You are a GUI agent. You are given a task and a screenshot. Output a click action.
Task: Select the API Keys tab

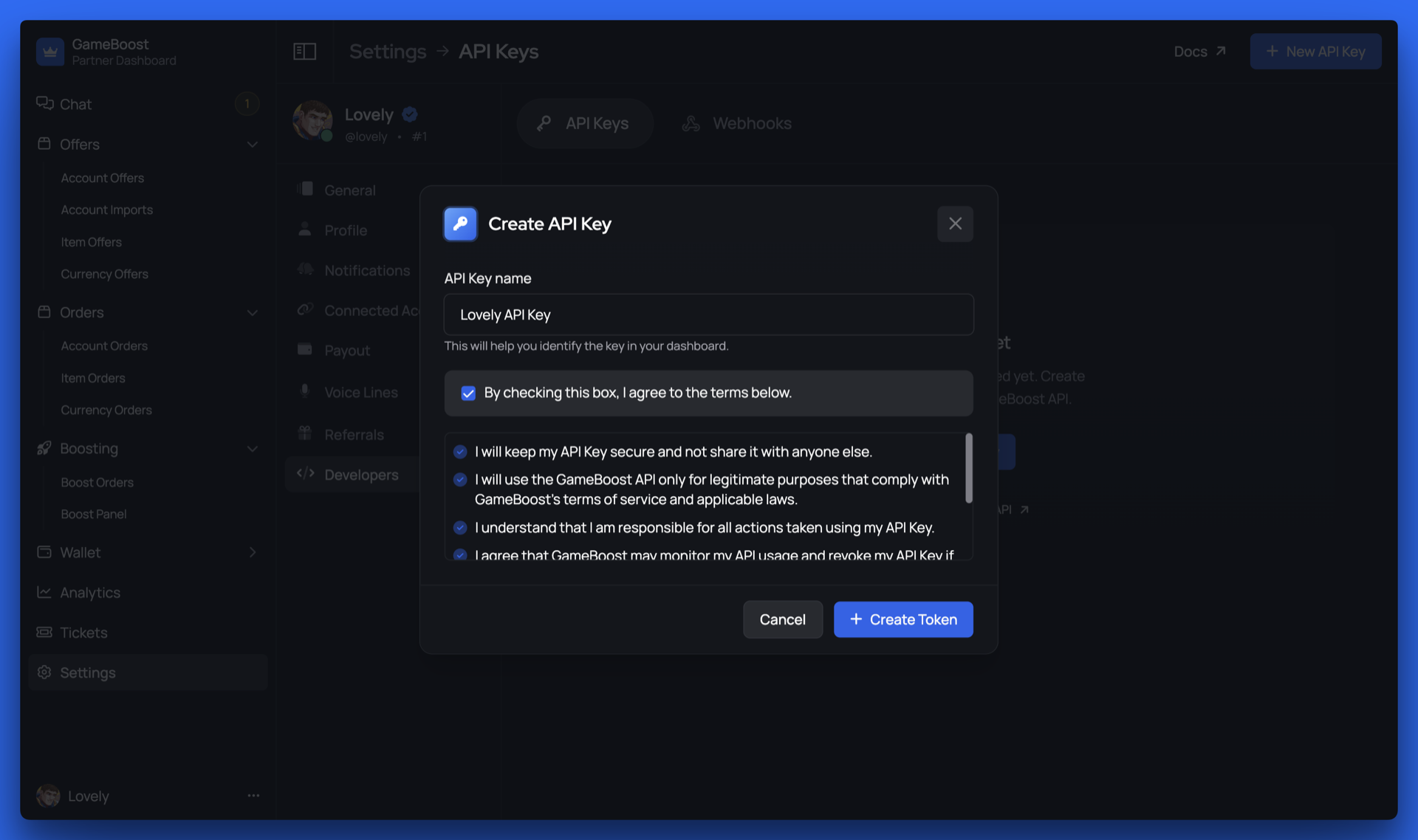584,123
